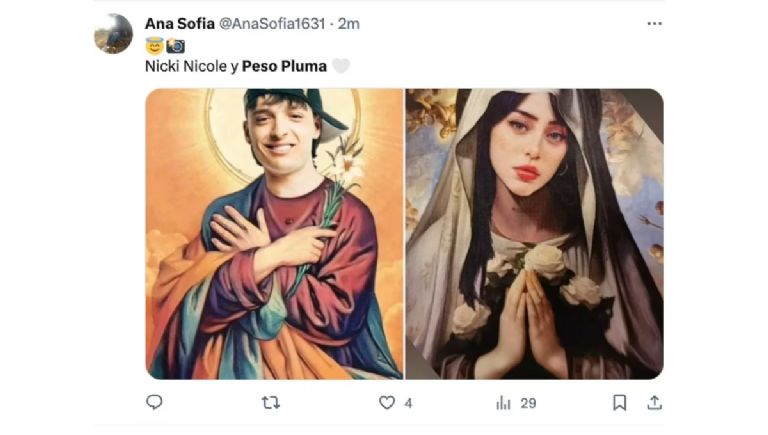The height and width of the screenshot is (435, 768).
Task: Open the reply speech bubble icon
Action: click(x=154, y=402)
